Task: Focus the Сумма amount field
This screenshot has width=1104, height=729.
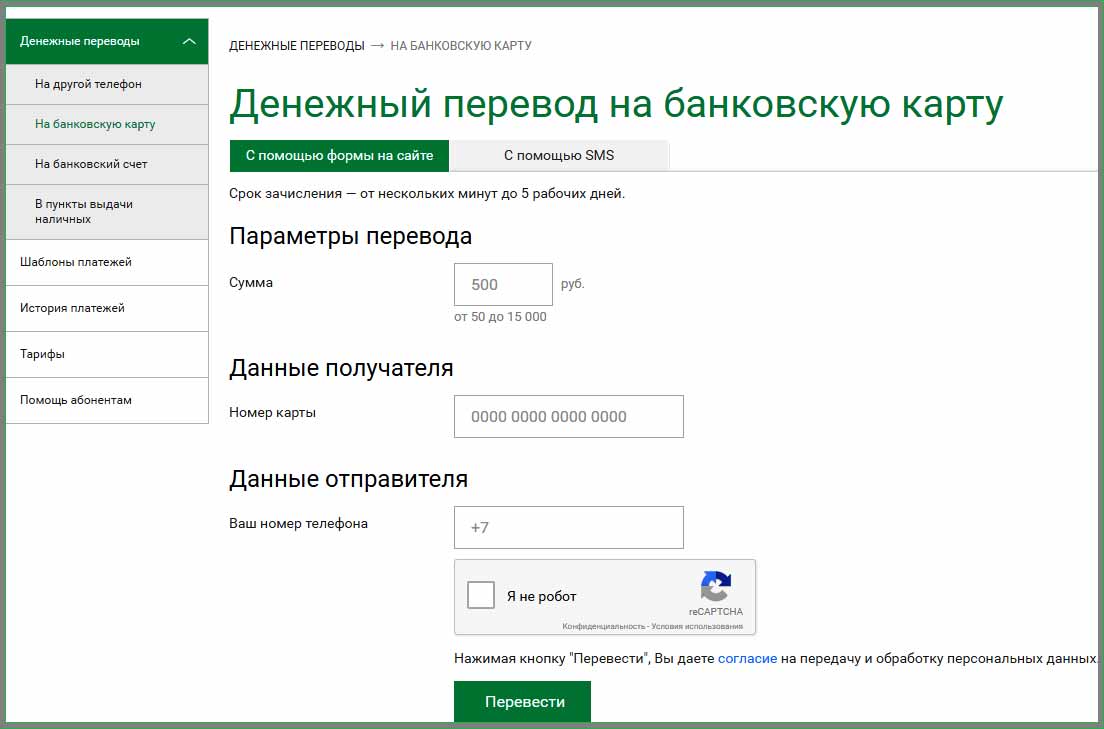Action: point(503,285)
